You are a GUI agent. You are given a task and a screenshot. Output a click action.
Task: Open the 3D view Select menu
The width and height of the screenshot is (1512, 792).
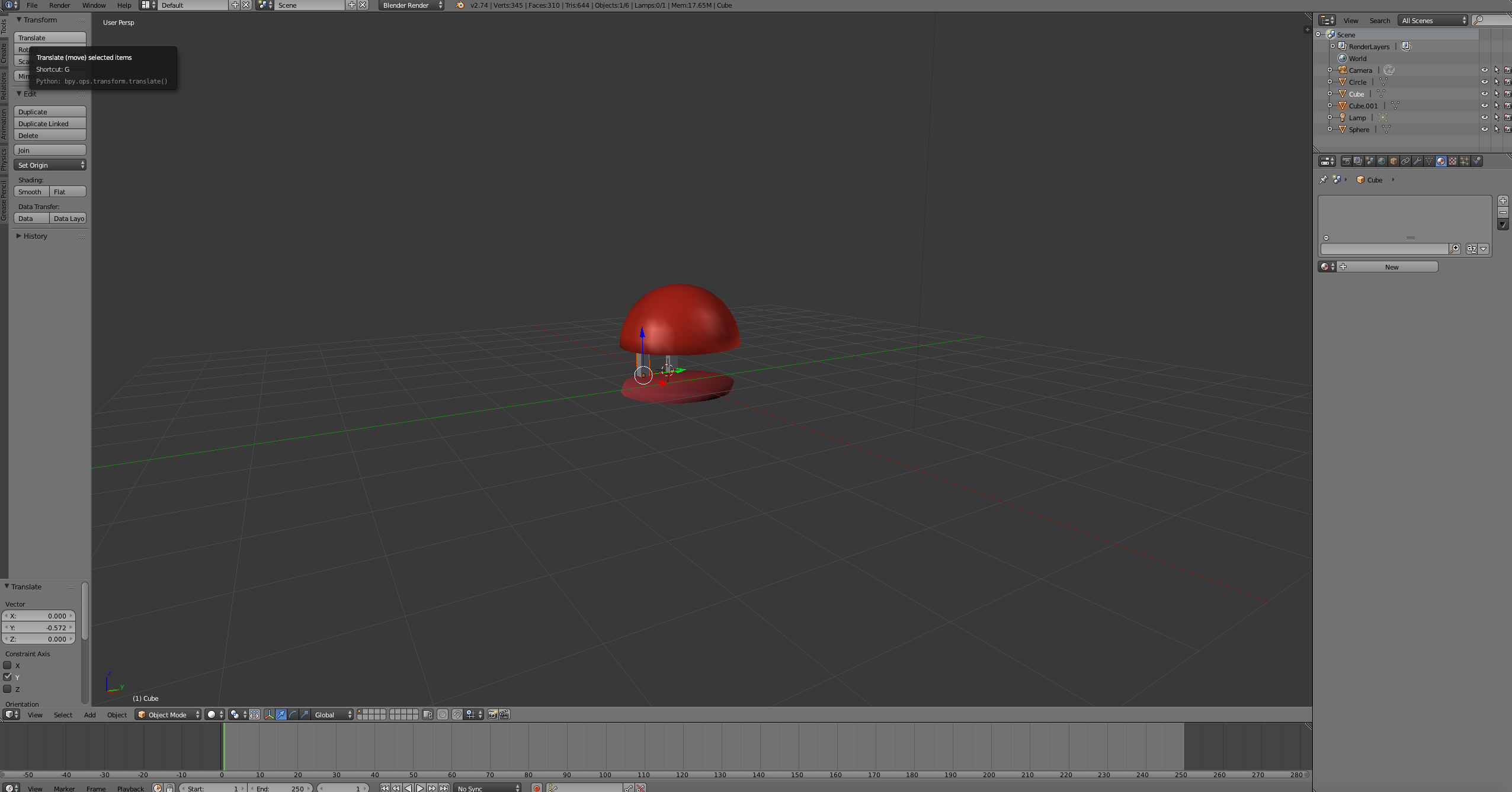[x=63, y=714]
